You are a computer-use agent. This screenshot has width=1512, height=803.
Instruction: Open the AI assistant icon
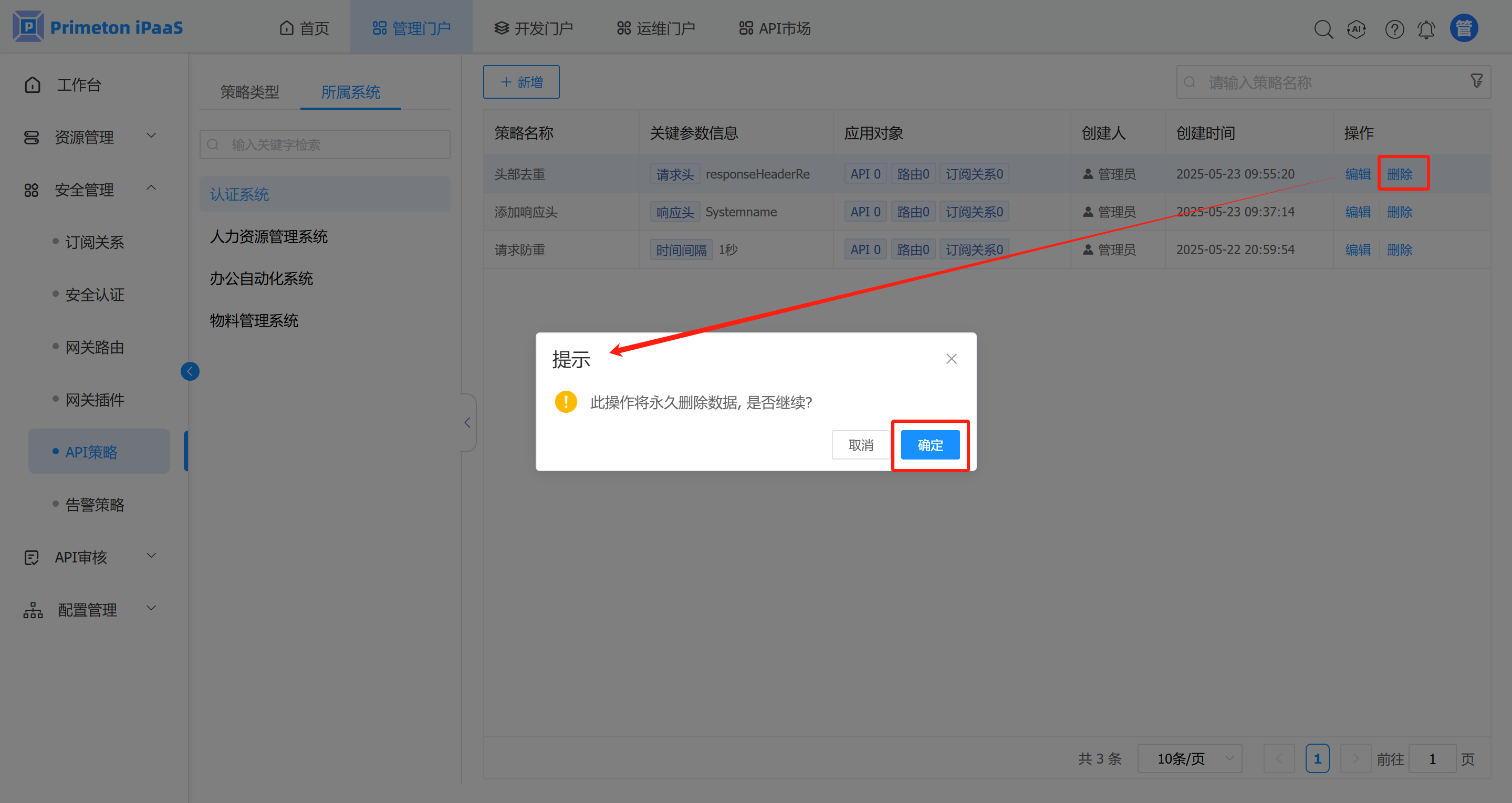(x=1357, y=29)
